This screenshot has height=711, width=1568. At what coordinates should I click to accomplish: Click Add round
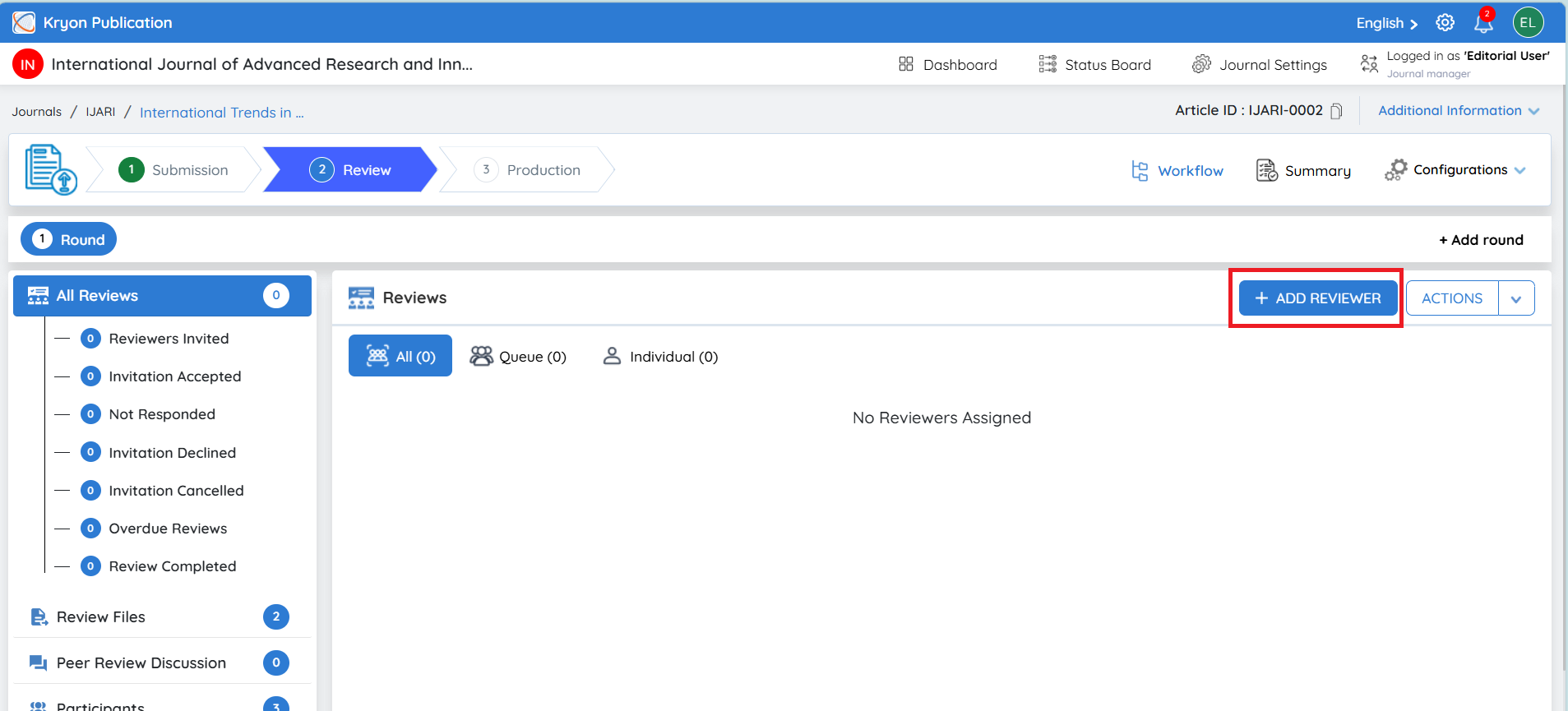click(1481, 240)
